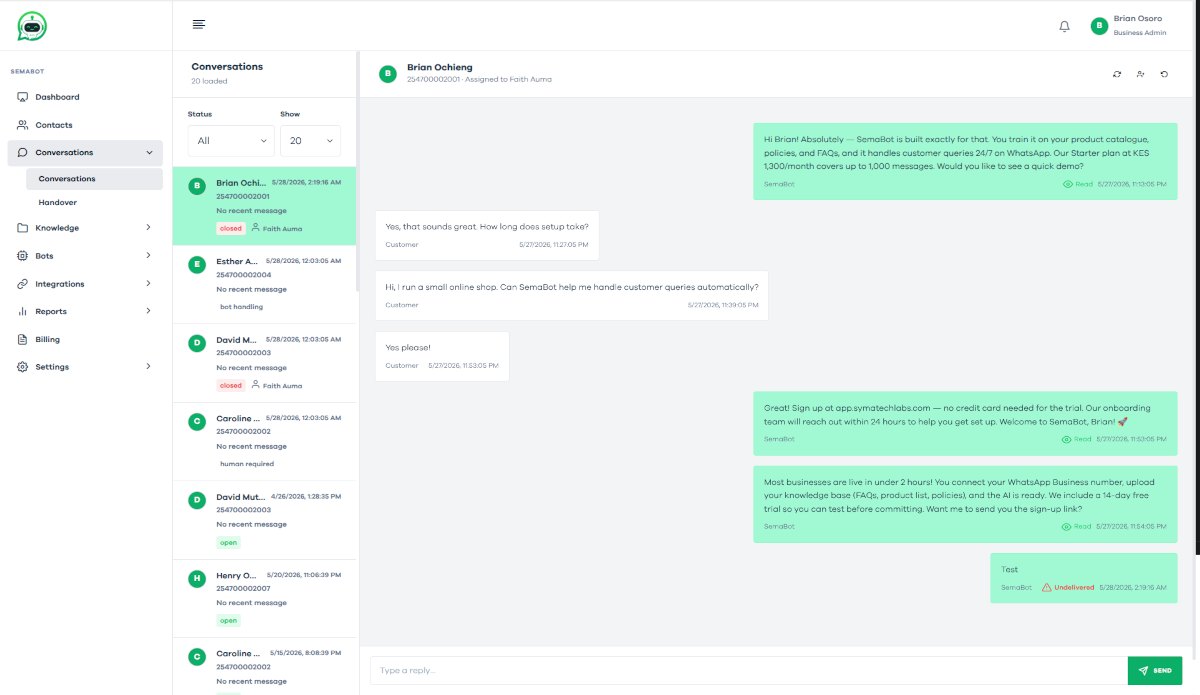1200x695 pixels.
Task: Click the Settings gear icon
Action: [23, 367]
